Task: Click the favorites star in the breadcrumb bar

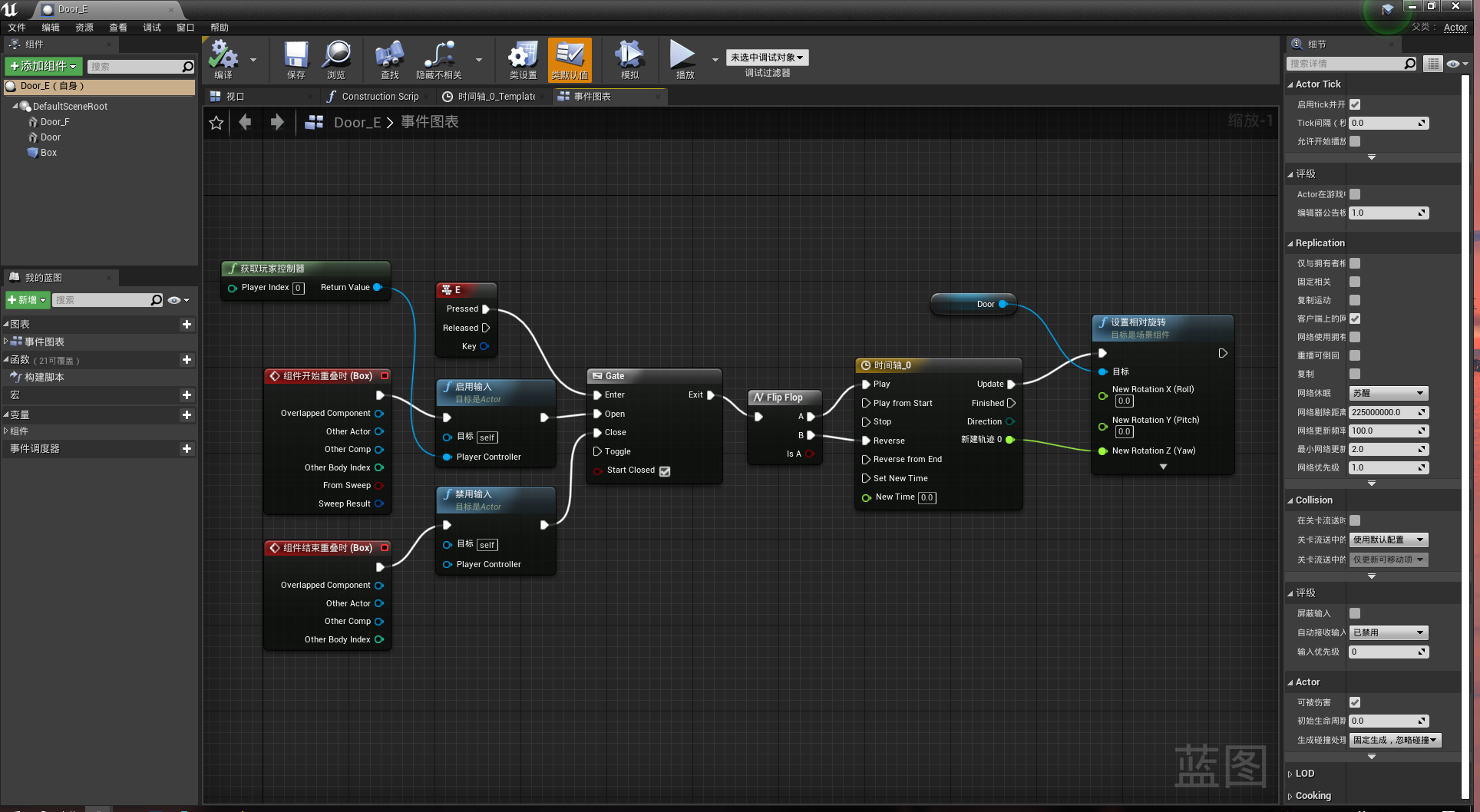Action: point(216,123)
